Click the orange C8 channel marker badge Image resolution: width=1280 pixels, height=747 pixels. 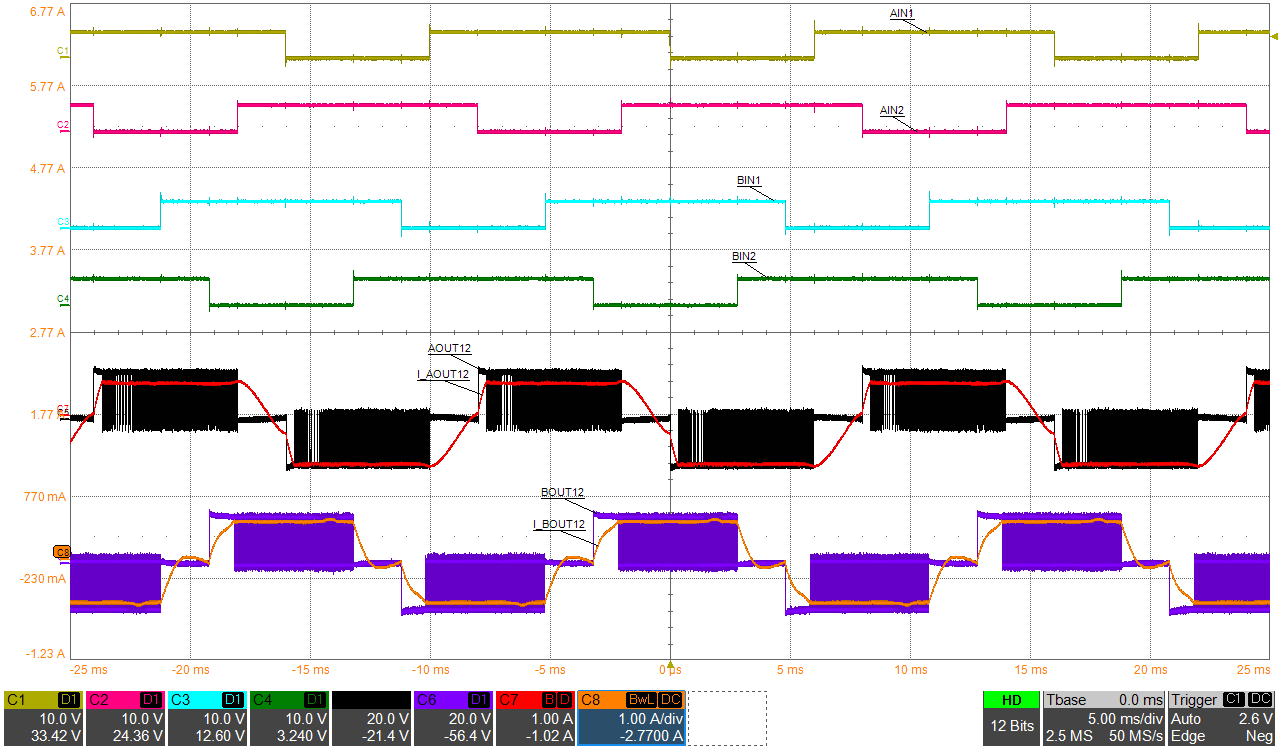(x=62, y=552)
